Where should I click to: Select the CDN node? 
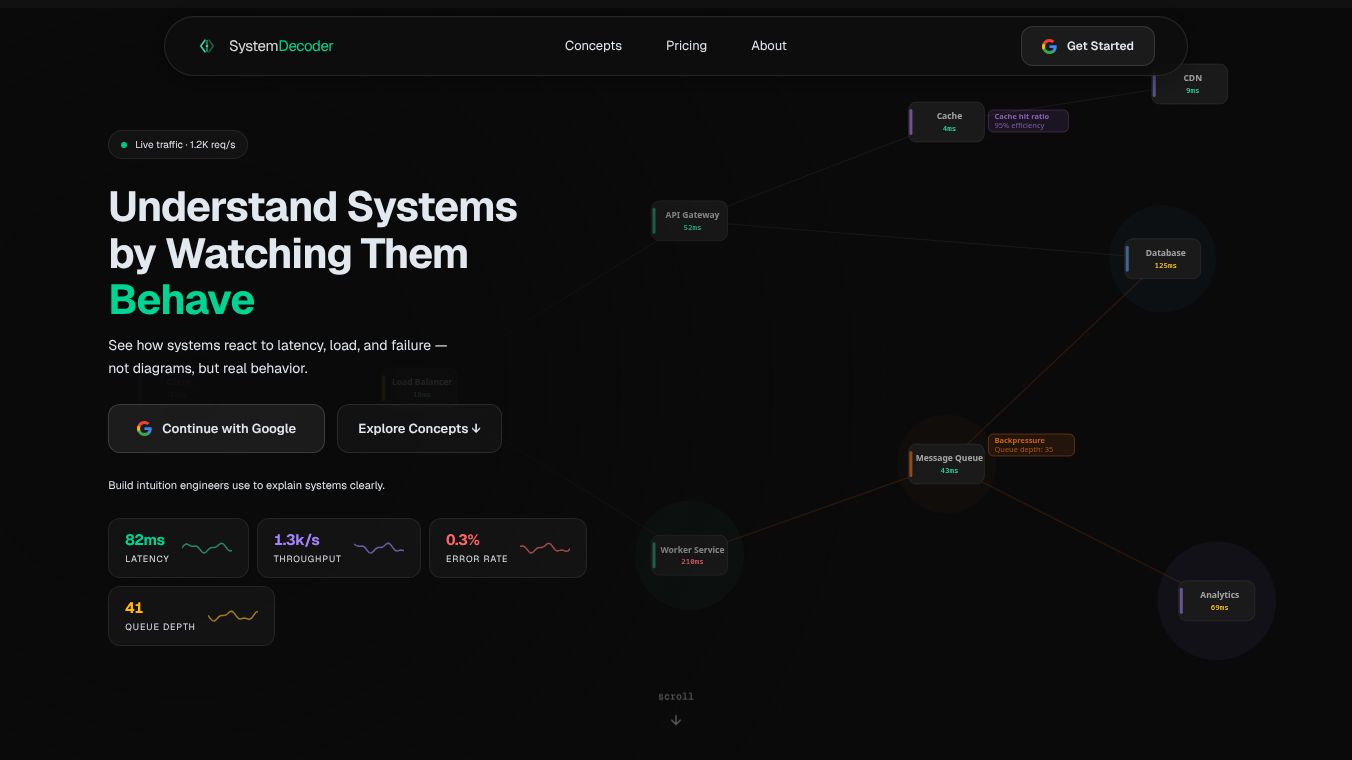pyautogui.click(x=1190, y=84)
